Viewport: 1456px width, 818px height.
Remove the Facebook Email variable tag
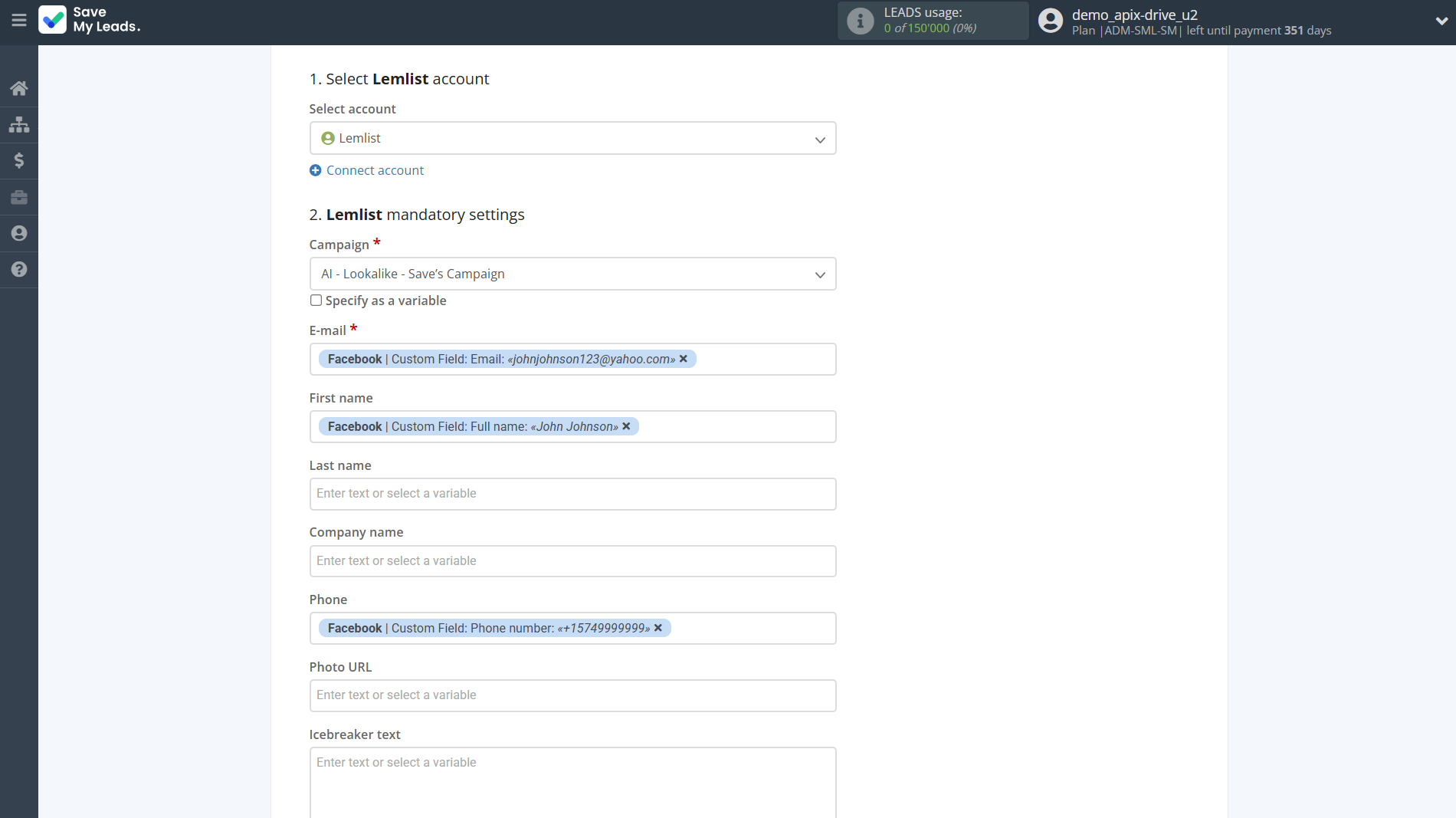click(x=684, y=359)
